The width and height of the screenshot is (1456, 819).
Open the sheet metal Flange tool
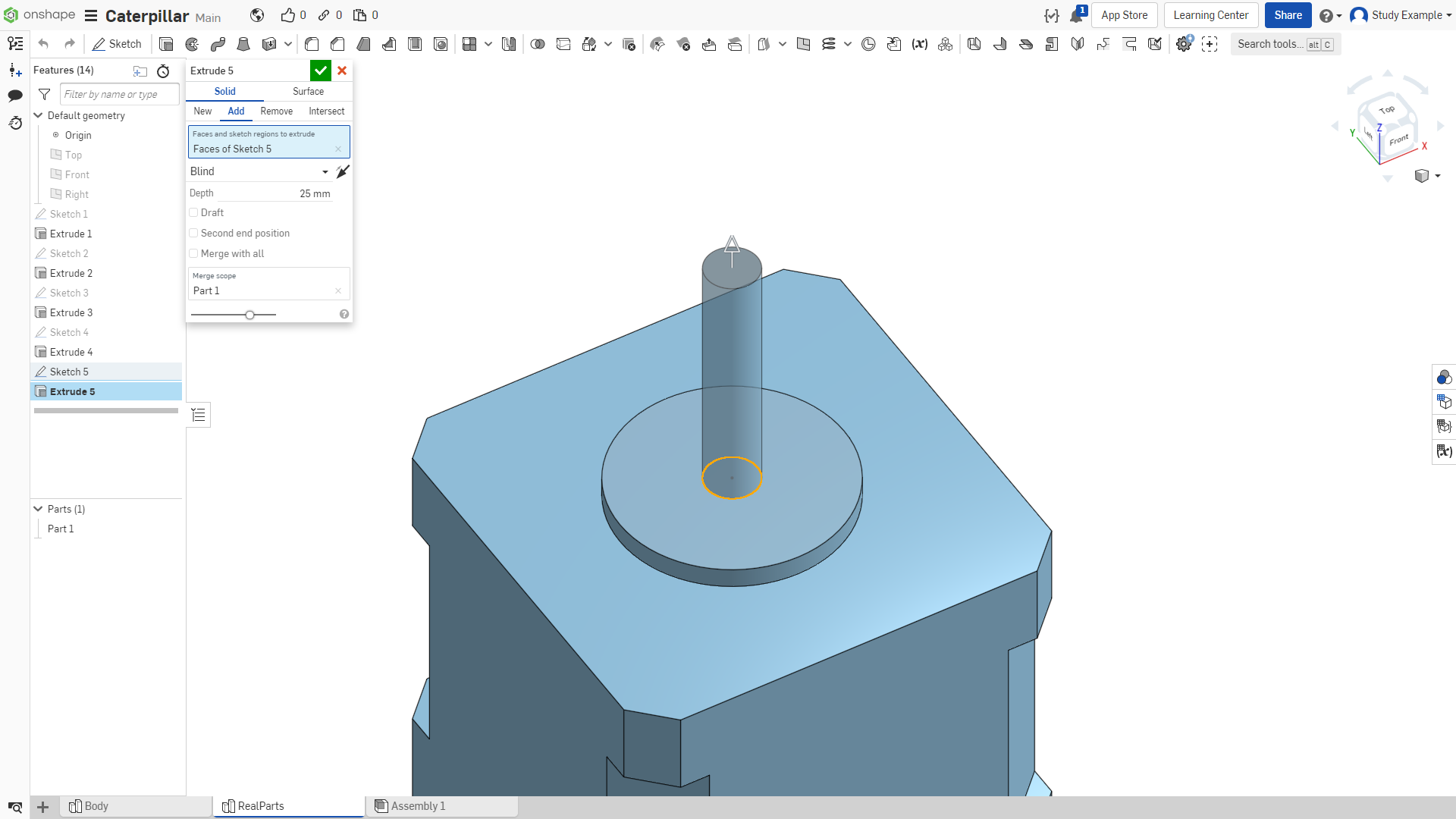1000,44
